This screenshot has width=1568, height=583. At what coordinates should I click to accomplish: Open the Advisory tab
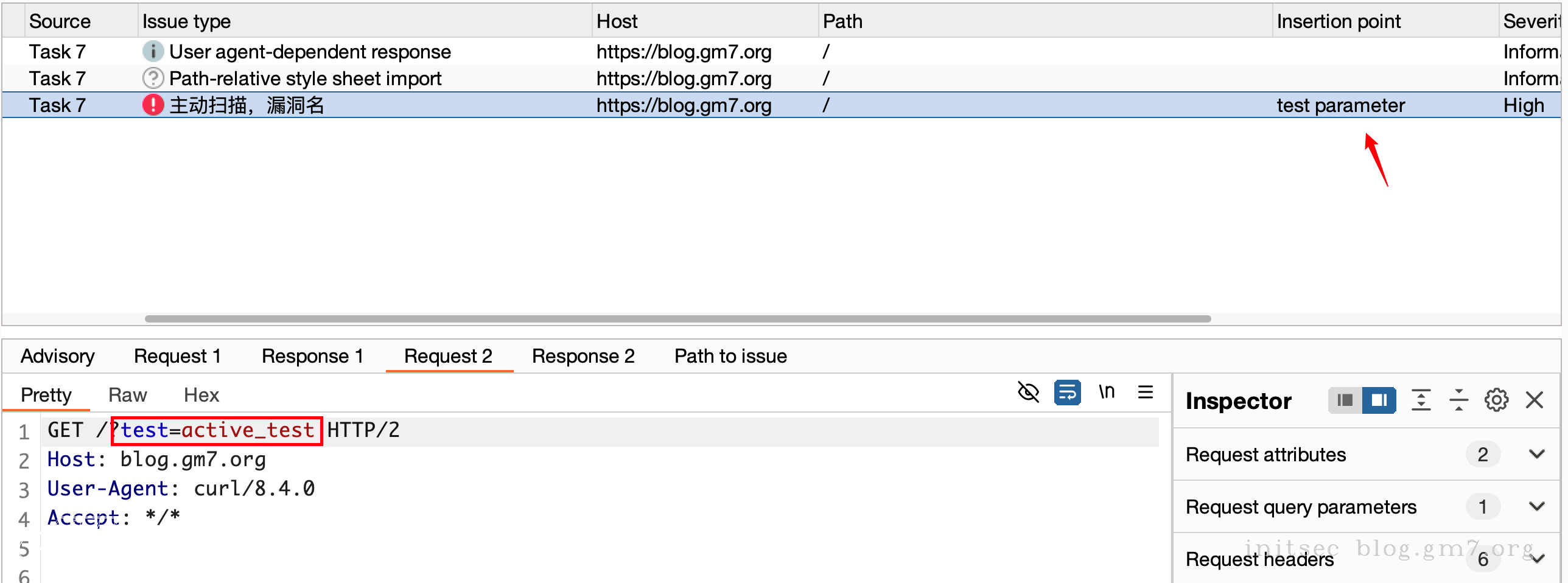coord(58,356)
